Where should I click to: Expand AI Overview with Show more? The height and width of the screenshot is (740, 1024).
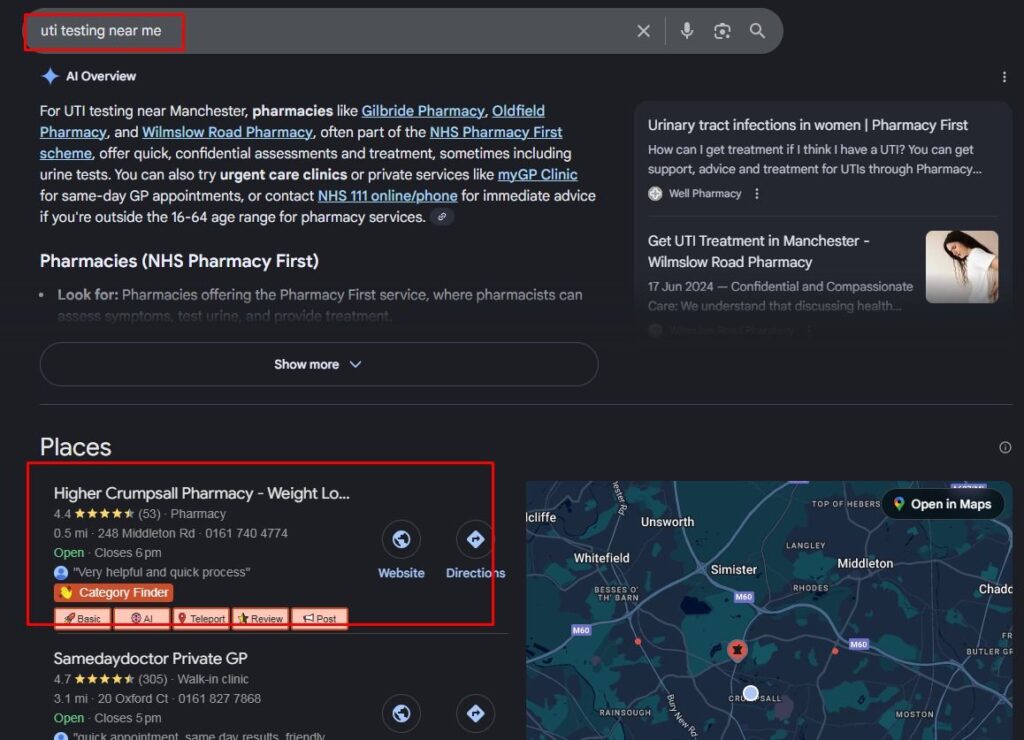click(x=318, y=364)
